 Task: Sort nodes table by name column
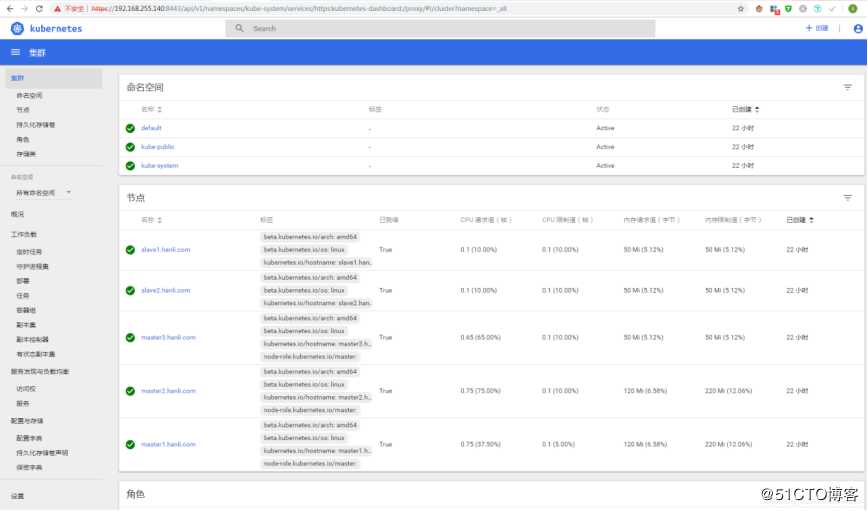[151, 220]
